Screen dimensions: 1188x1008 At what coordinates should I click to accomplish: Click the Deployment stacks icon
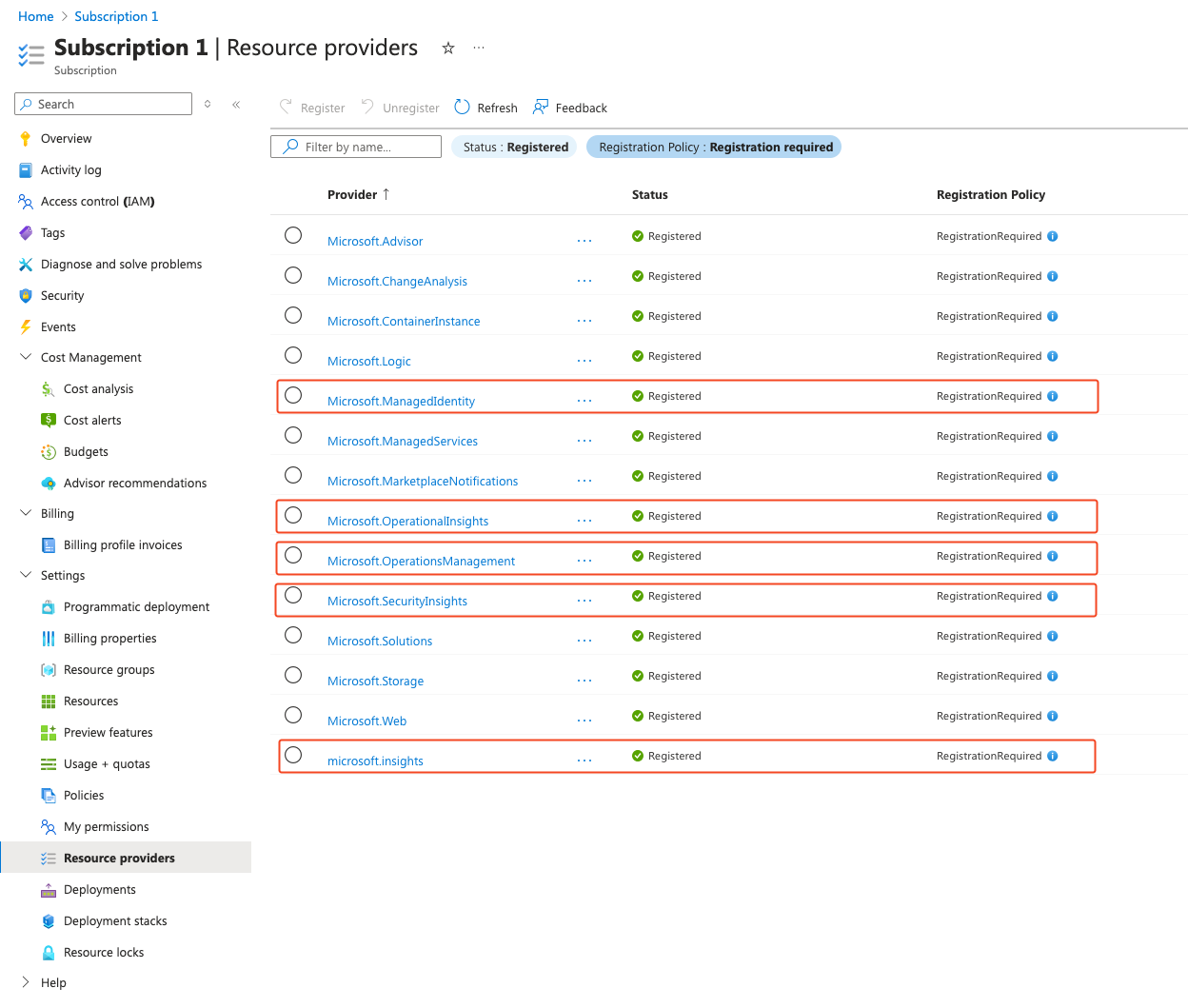(49, 921)
